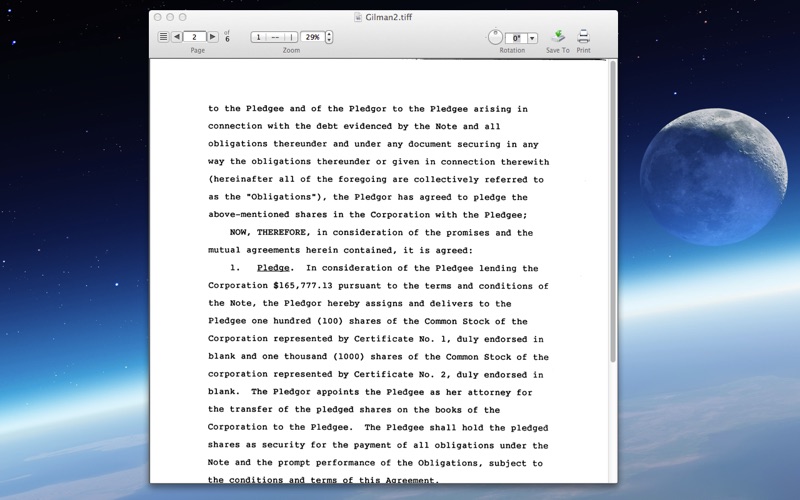Click the amount '$165,777.13' in the document
Viewport: 800px width, 500px height.
303,286
